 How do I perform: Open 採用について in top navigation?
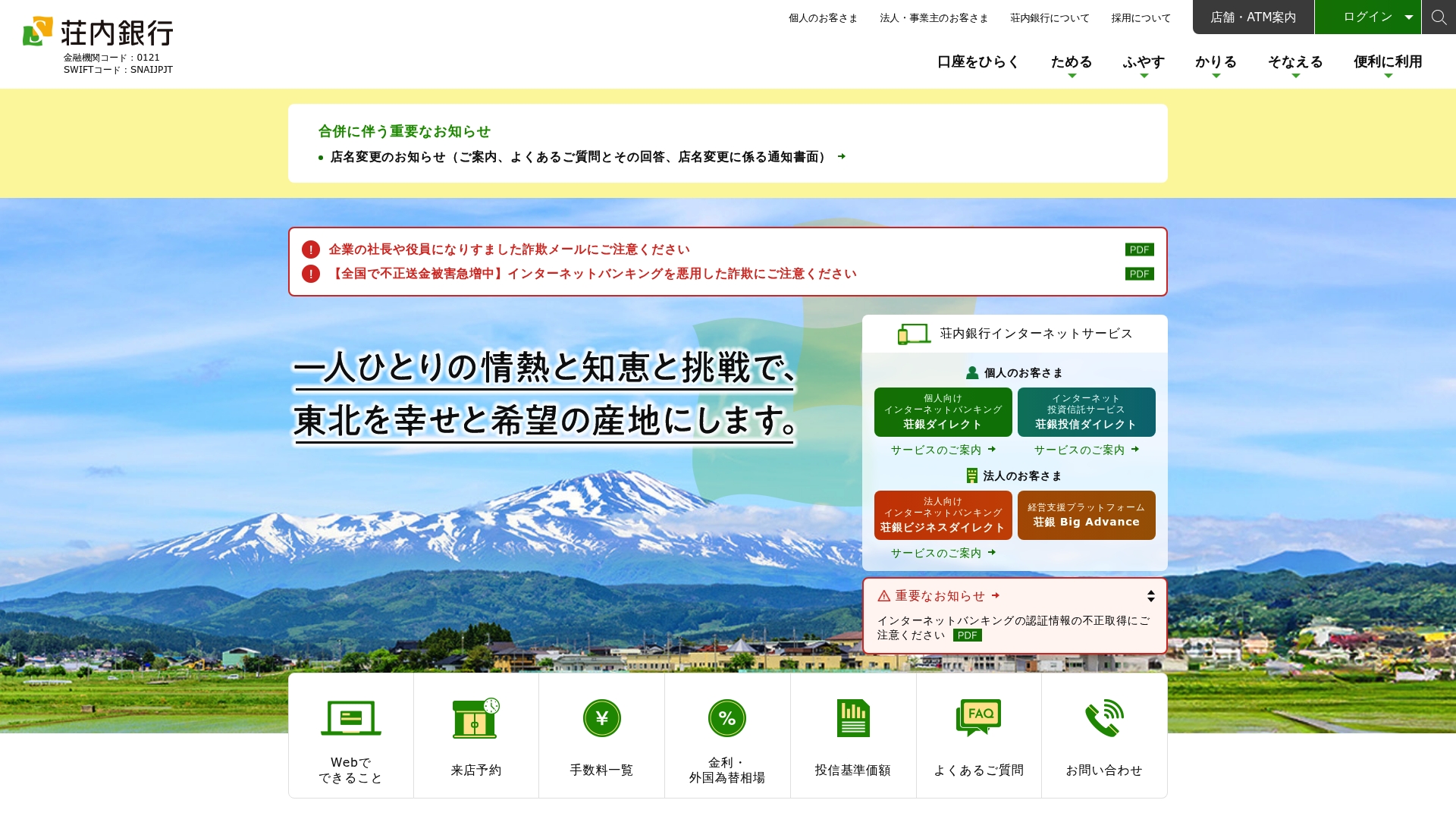point(1141,17)
